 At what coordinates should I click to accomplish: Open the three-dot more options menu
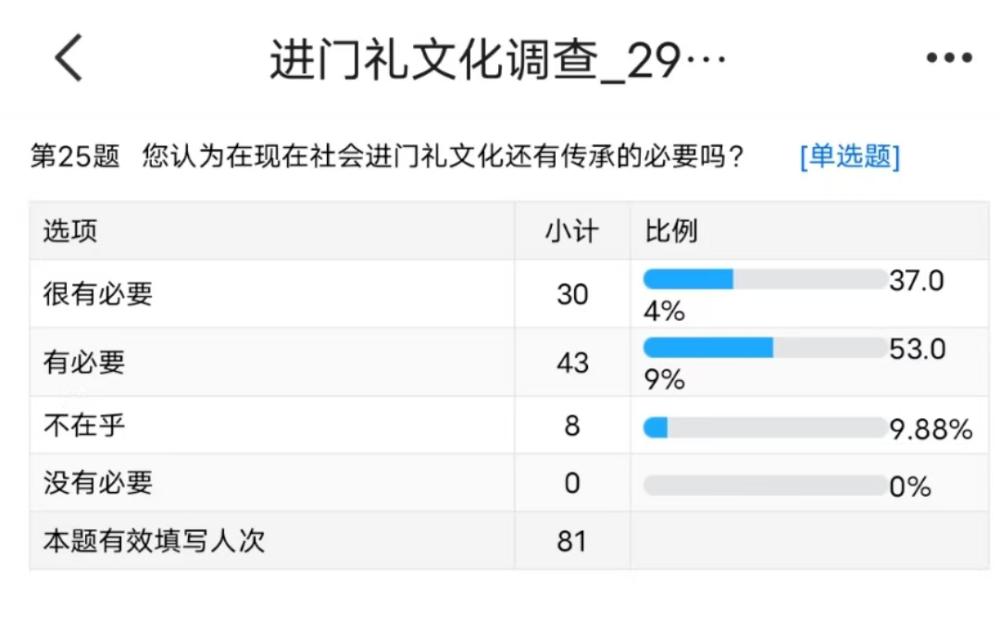pos(948,59)
